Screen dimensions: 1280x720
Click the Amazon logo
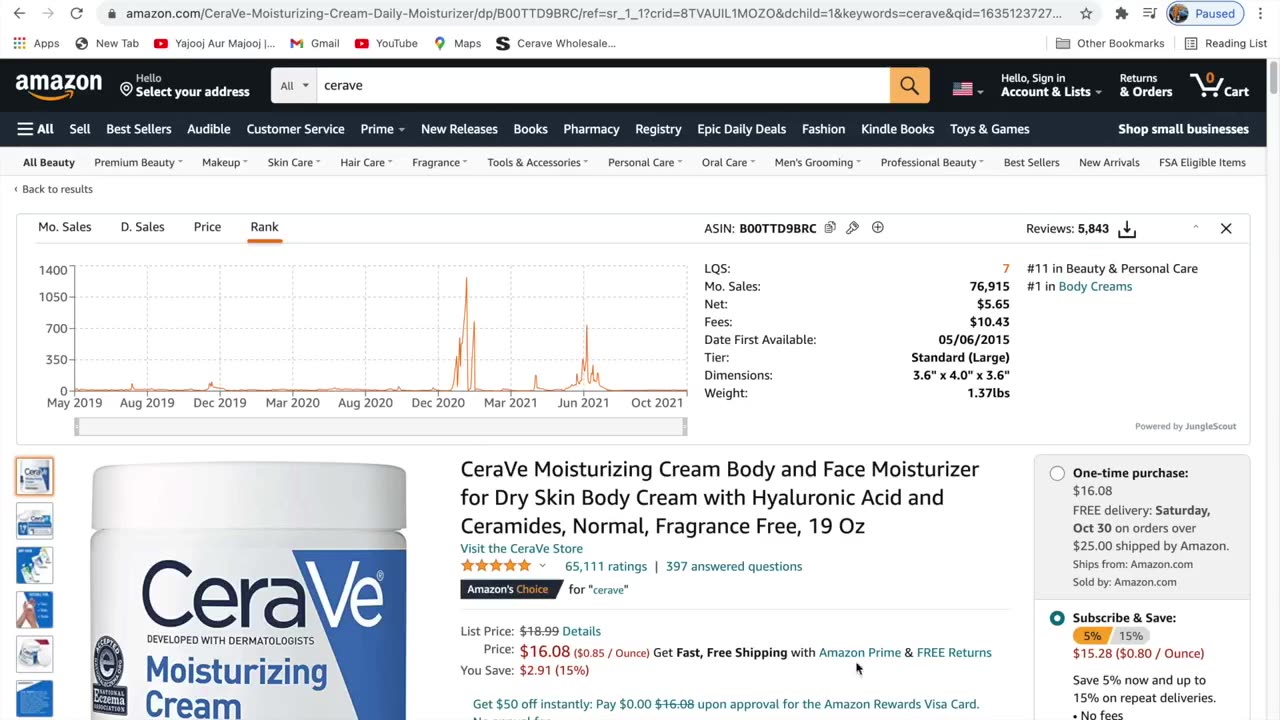pos(59,86)
